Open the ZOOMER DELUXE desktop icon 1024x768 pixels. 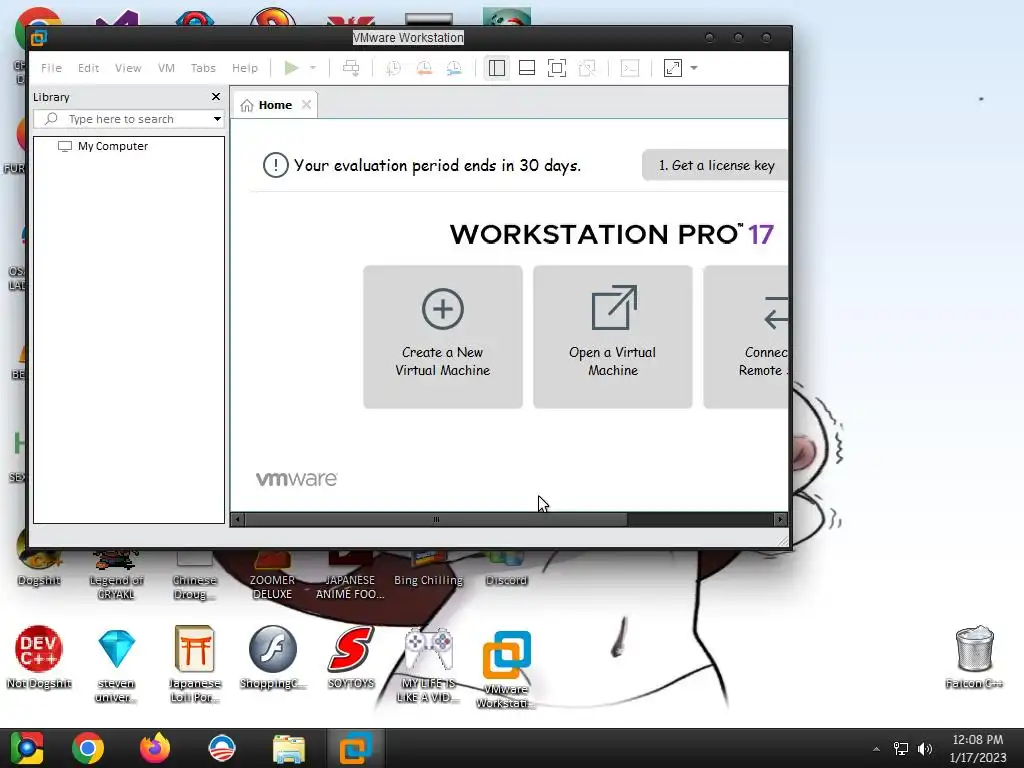pyautogui.click(x=272, y=575)
